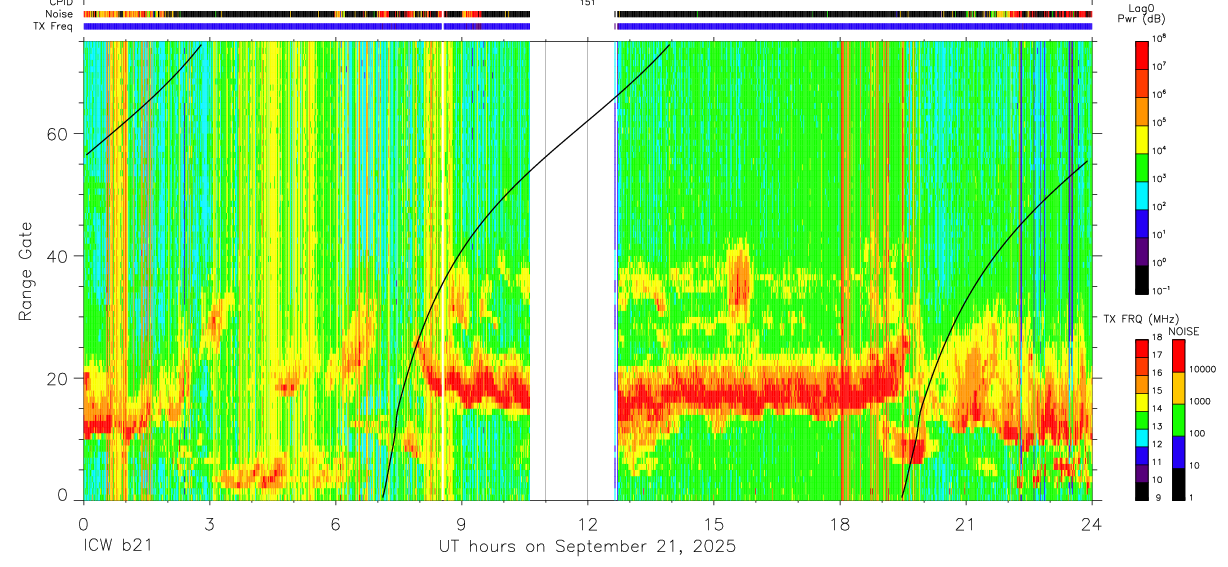The height and width of the screenshot is (567, 1228).
Task: Click the data gap between 11 and 12.5 UT
Action: [x=571, y=270]
